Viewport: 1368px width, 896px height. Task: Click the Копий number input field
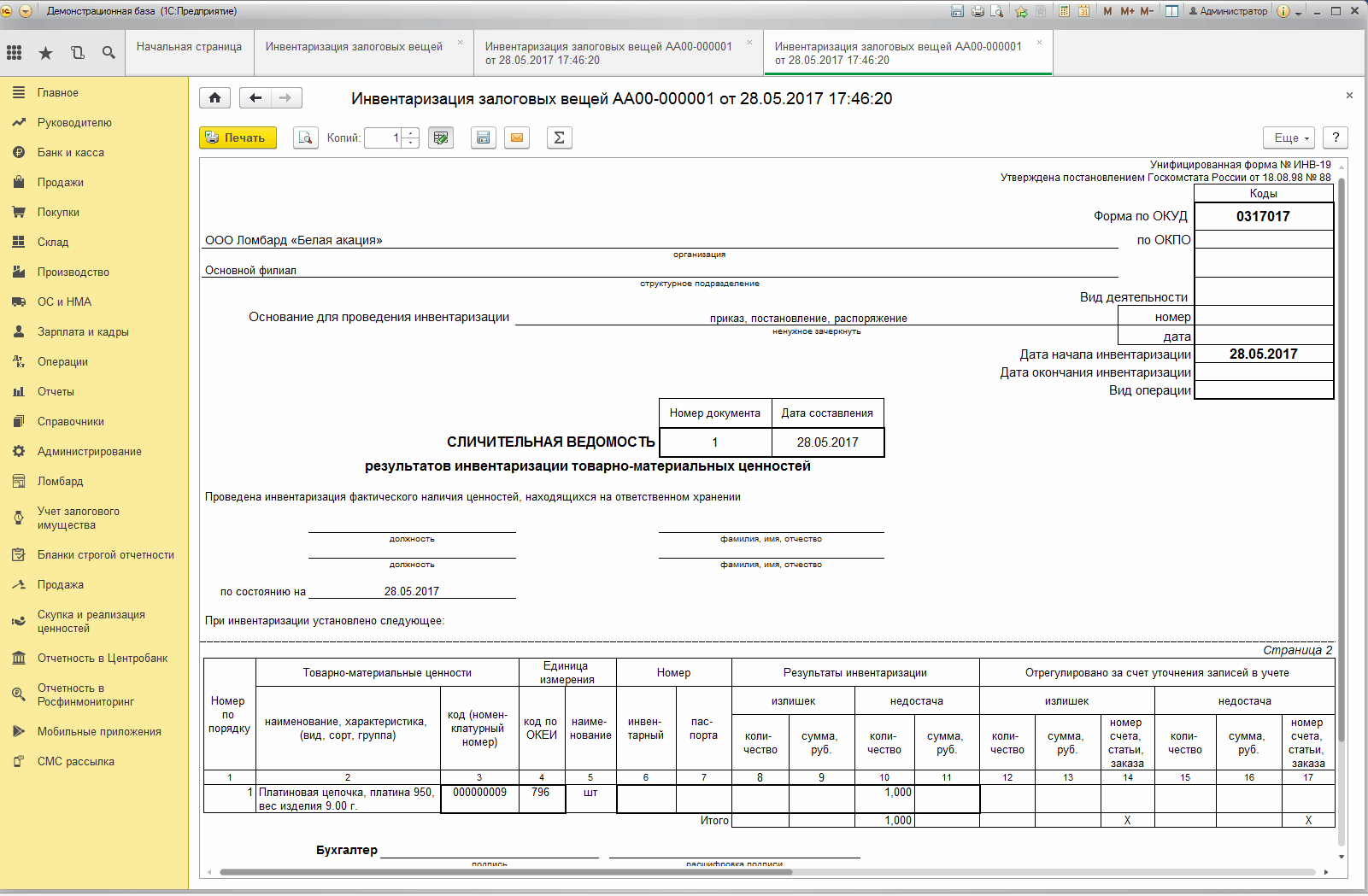tap(384, 138)
